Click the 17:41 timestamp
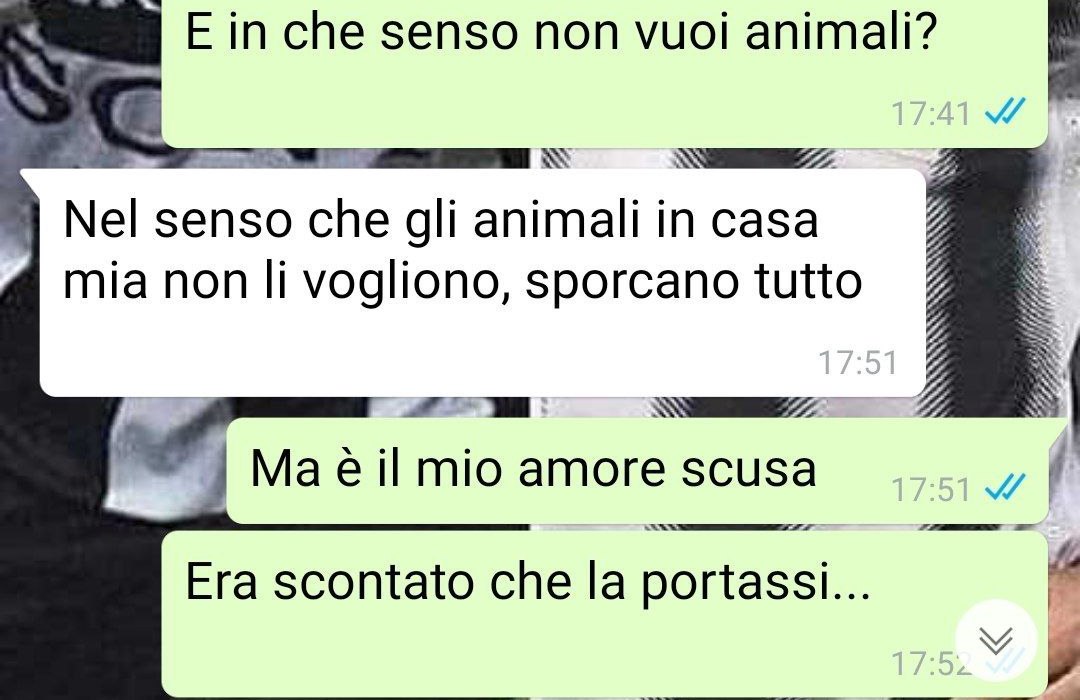The image size is (1080, 700). pyautogui.click(x=931, y=114)
